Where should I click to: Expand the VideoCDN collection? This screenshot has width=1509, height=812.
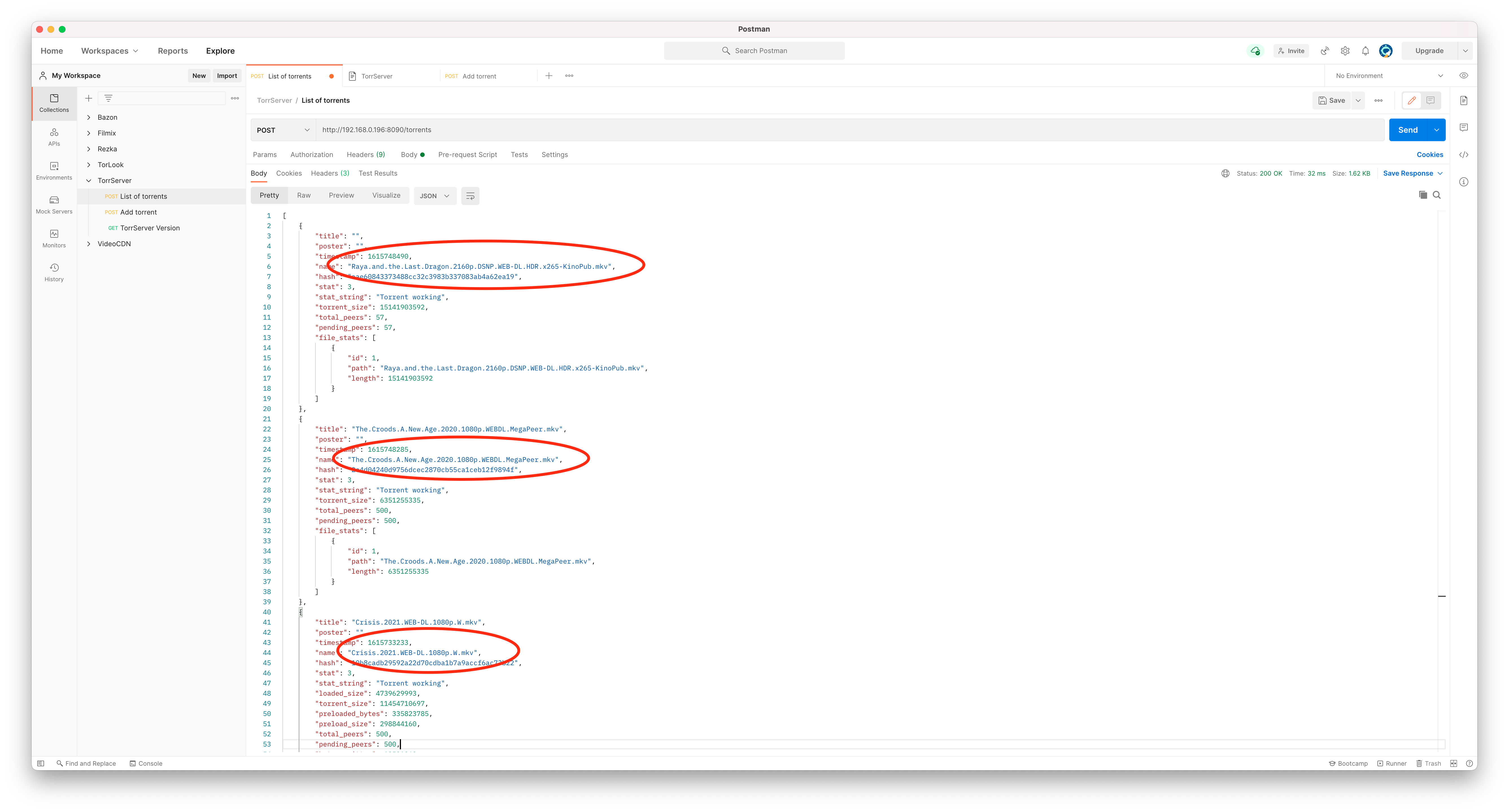88,244
